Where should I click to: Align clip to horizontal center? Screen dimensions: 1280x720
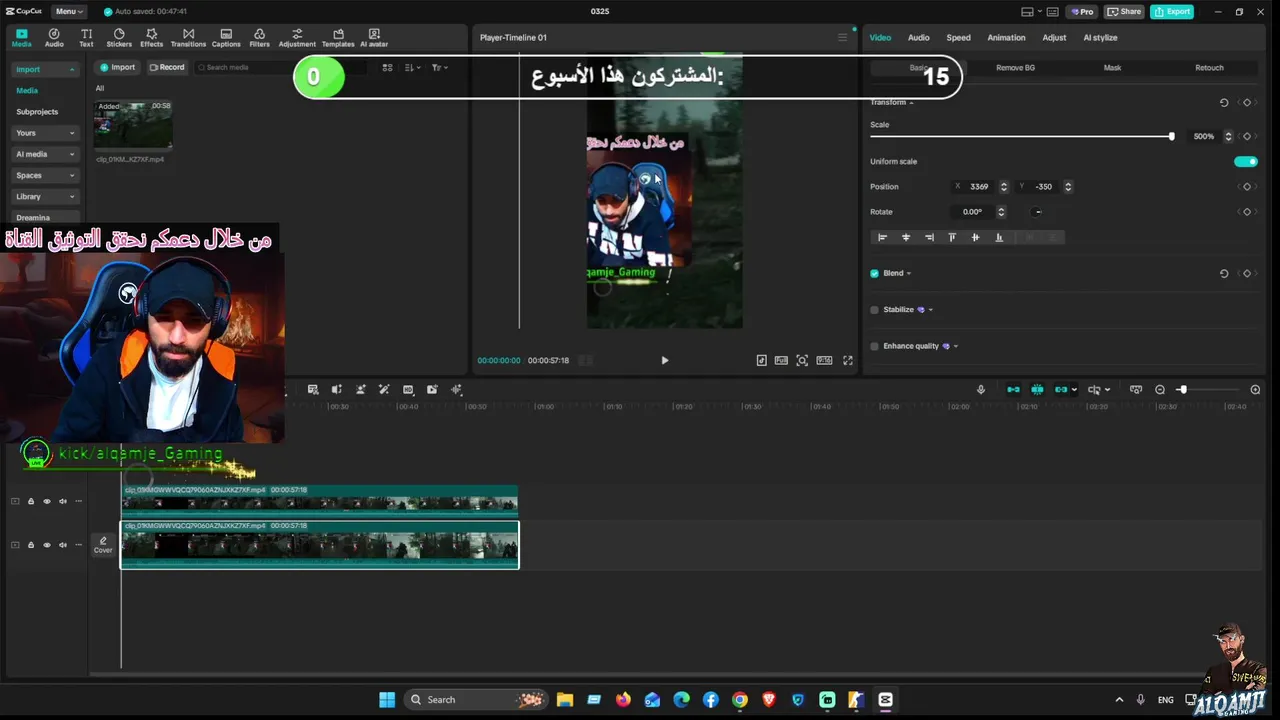tap(906, 237)
